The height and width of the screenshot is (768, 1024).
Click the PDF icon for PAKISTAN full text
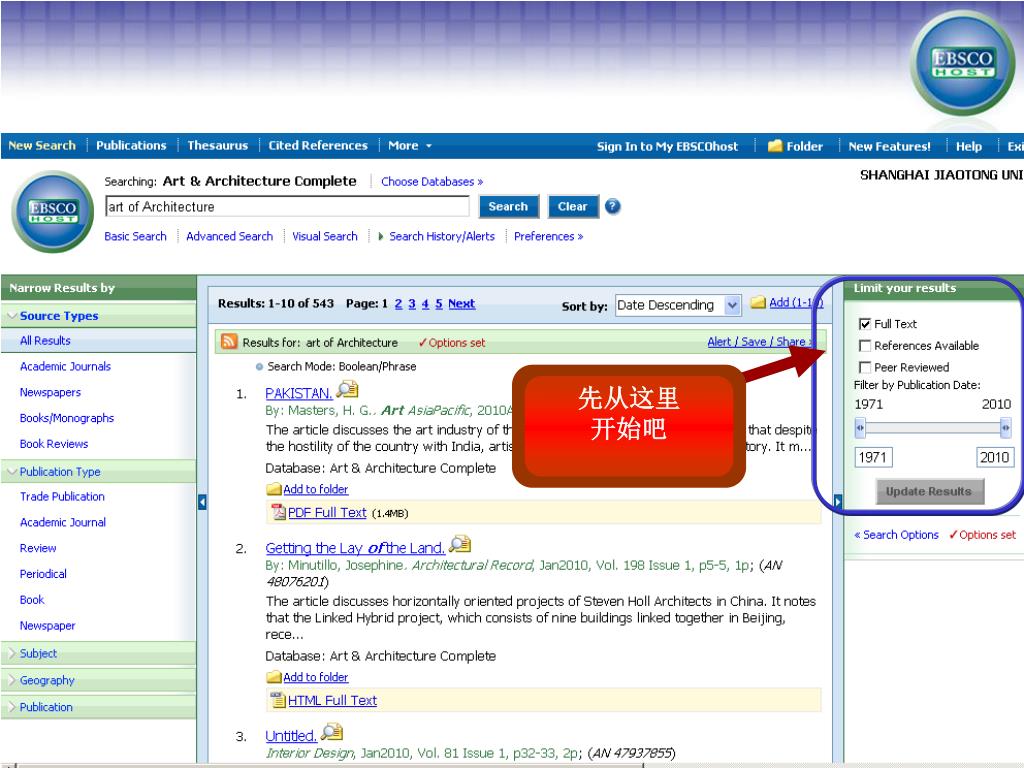tap(279, 512)
